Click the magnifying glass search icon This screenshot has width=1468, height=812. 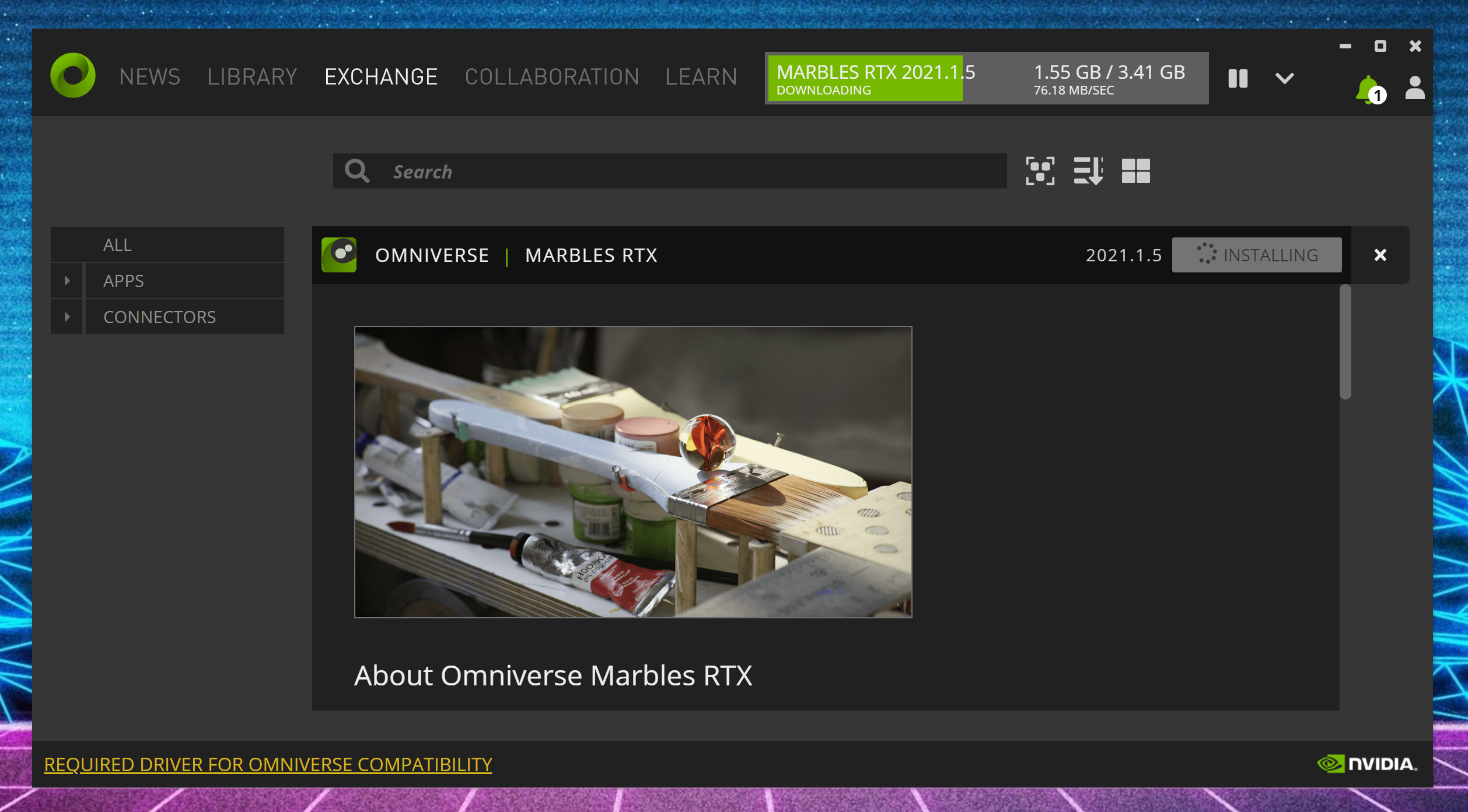(x=356, y=171)
